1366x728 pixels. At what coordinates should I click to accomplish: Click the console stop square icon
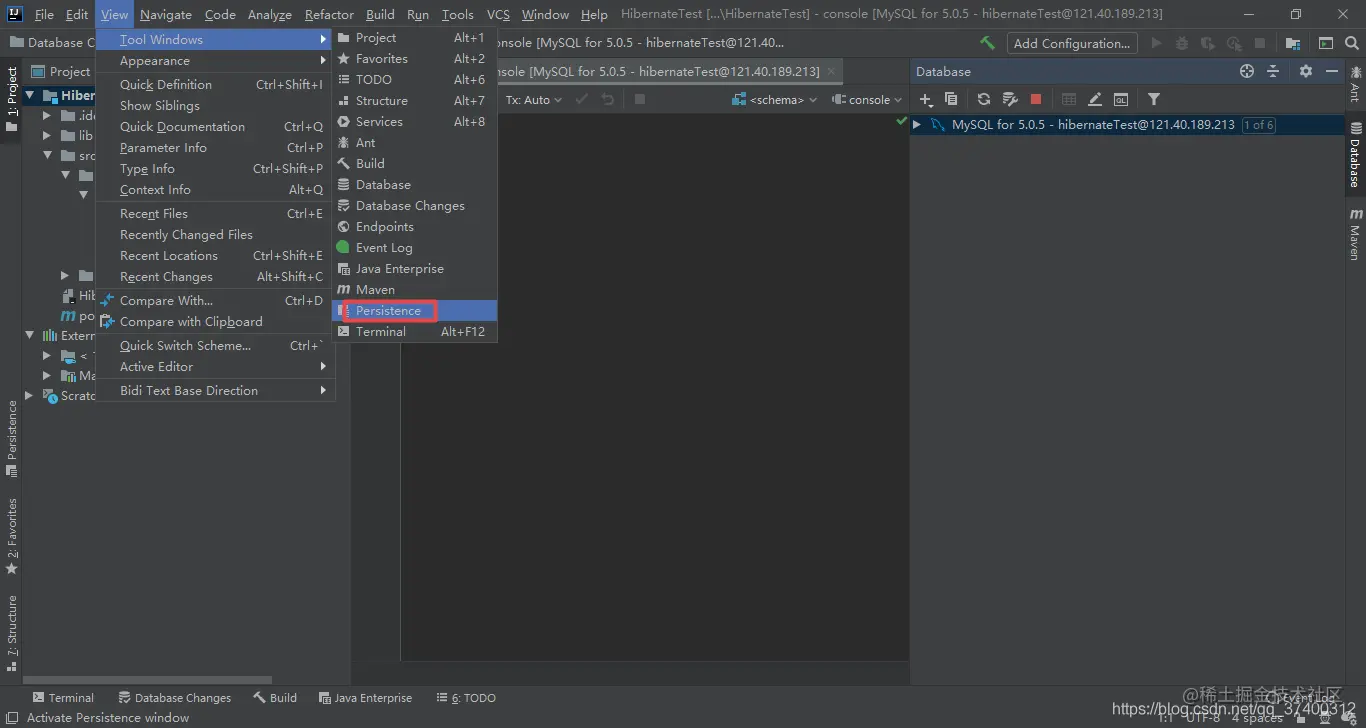click(x=640, y=99)
